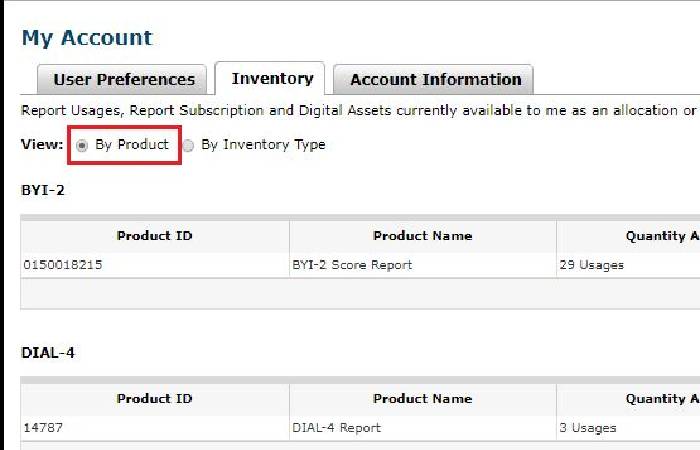Viewport: 700px width, 450px height.
Task: Open the User Preferences tab
Action: (x=124, y=80)
